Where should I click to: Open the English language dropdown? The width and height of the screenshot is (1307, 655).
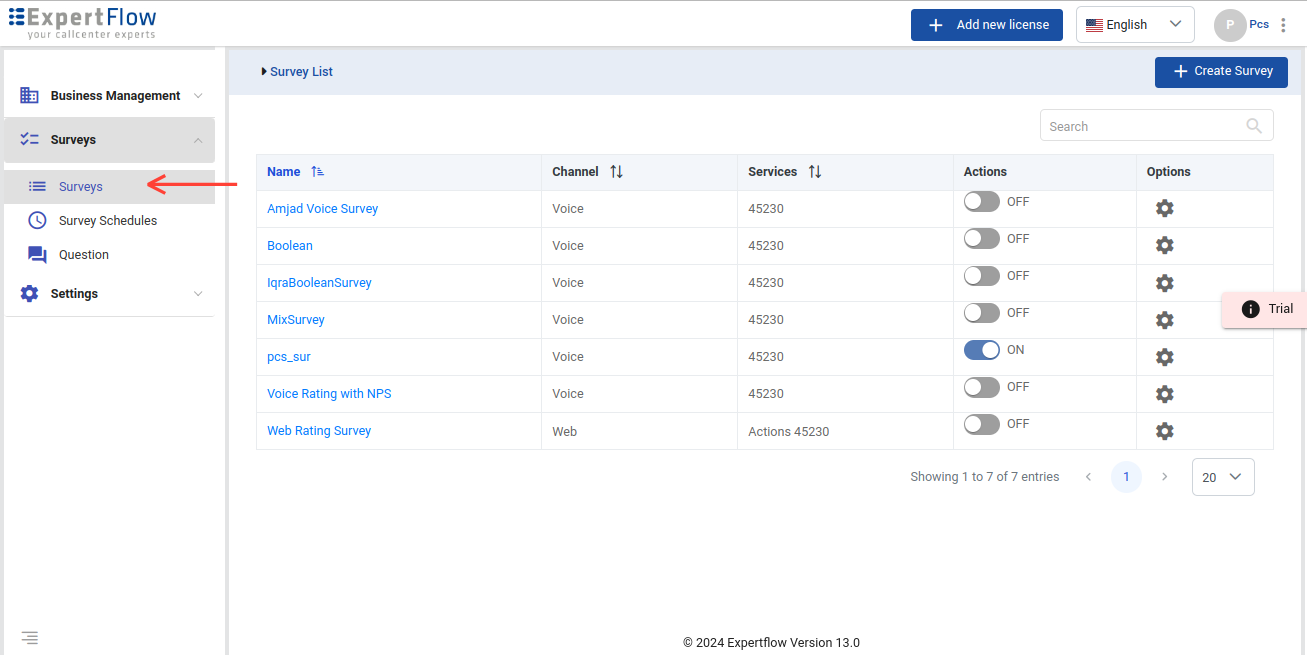(1134, 25)
